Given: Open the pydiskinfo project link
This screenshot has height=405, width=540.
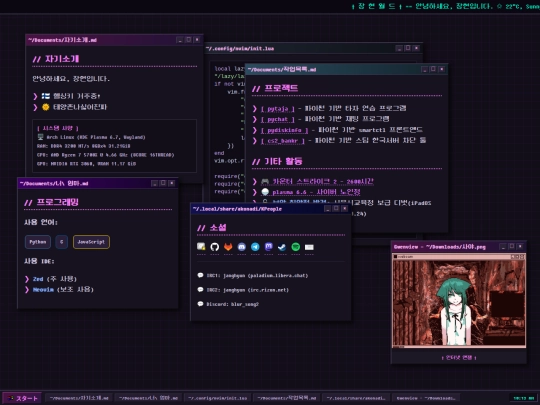Looking at the screenshot, I should coord(284,130).
